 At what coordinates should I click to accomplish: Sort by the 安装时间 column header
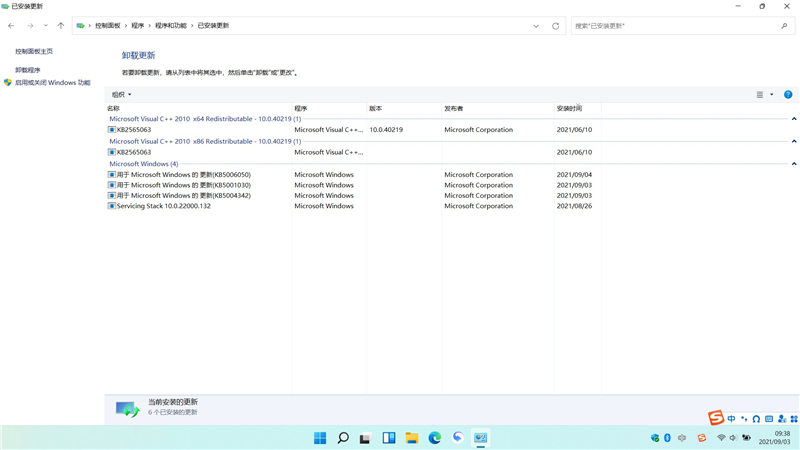[x=569, y=108]
